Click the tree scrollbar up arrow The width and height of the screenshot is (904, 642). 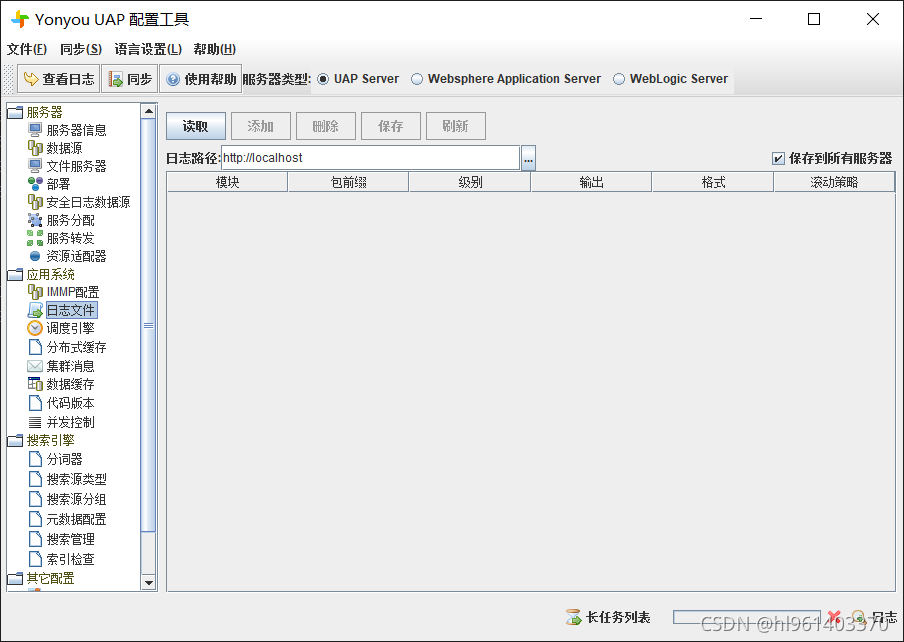tap(149, 111)
